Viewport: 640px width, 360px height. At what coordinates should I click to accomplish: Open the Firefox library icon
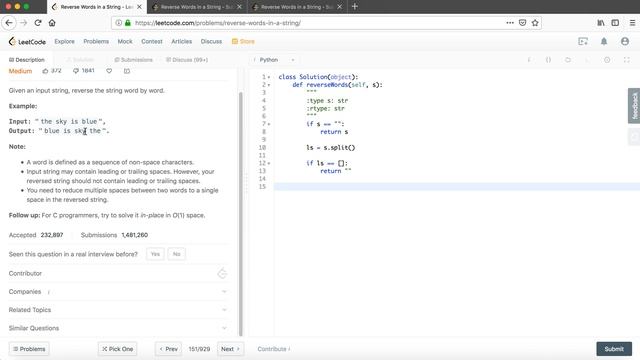click(x=601, y=23)
